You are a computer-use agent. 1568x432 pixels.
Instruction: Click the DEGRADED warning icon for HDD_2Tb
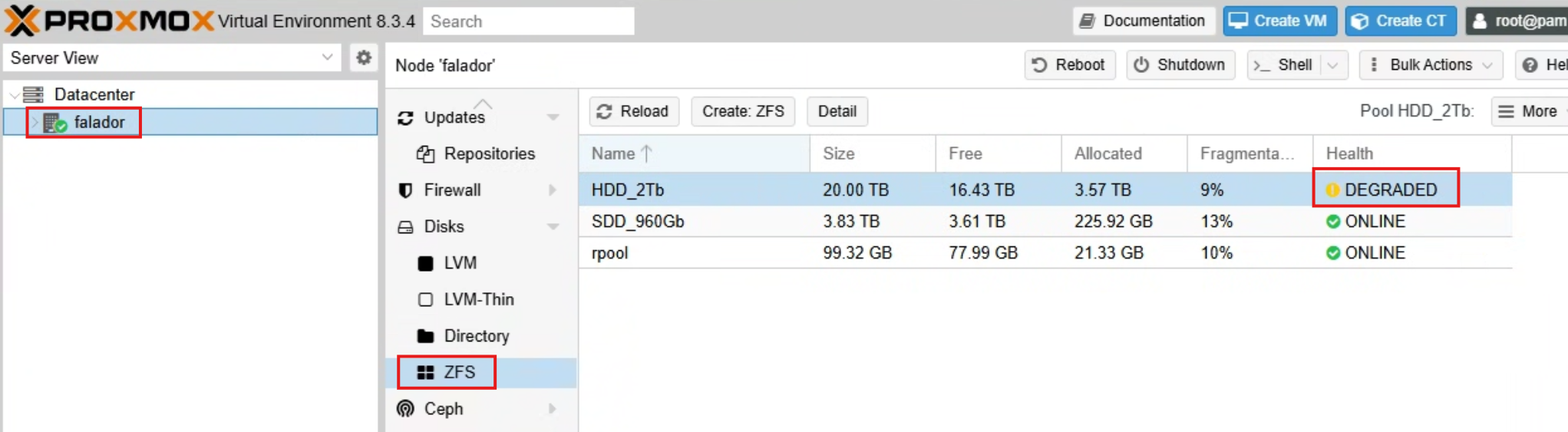[1332, 190]
